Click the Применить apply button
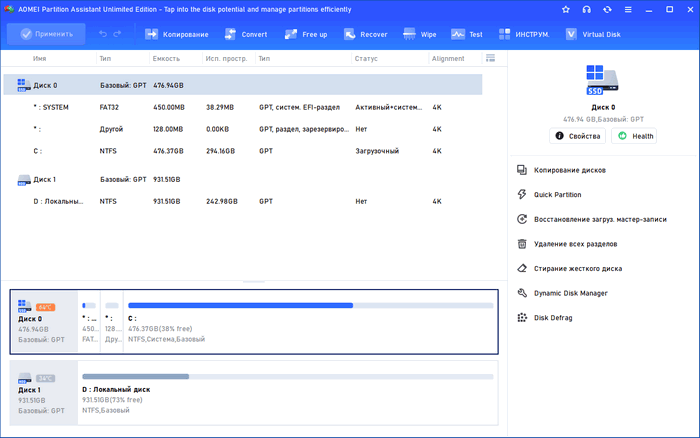The width and height of the screenshot is (700, 438). [45, 34]
